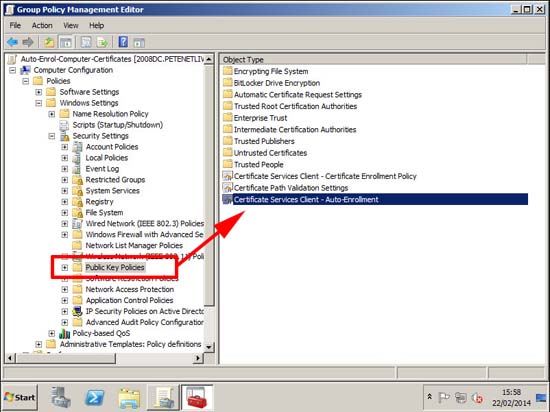The height and width of the screenshot is (412, 550).
Task: Open Server Manager from the taskbar
Action: [60, 398]
